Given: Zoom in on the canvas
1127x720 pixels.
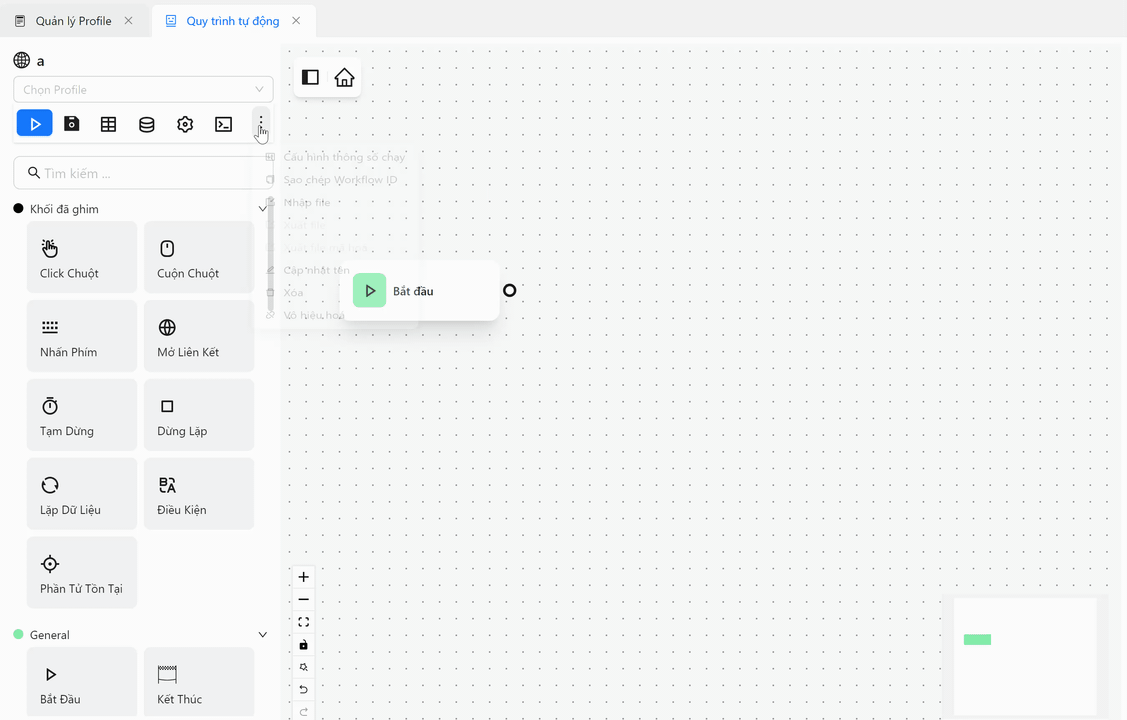Looking at the screenshot, I should (304, 577).
